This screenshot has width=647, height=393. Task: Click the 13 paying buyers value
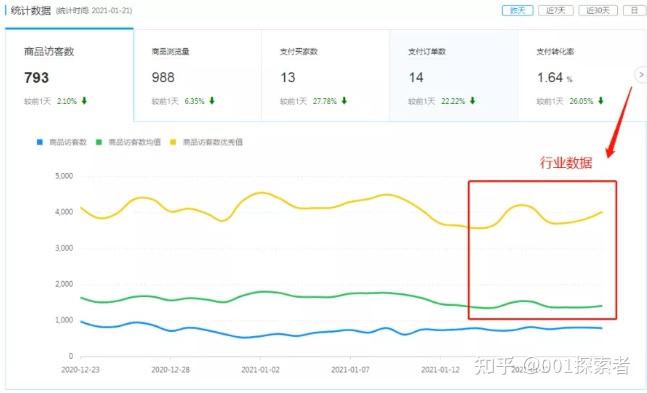click(x=288, y=78)
